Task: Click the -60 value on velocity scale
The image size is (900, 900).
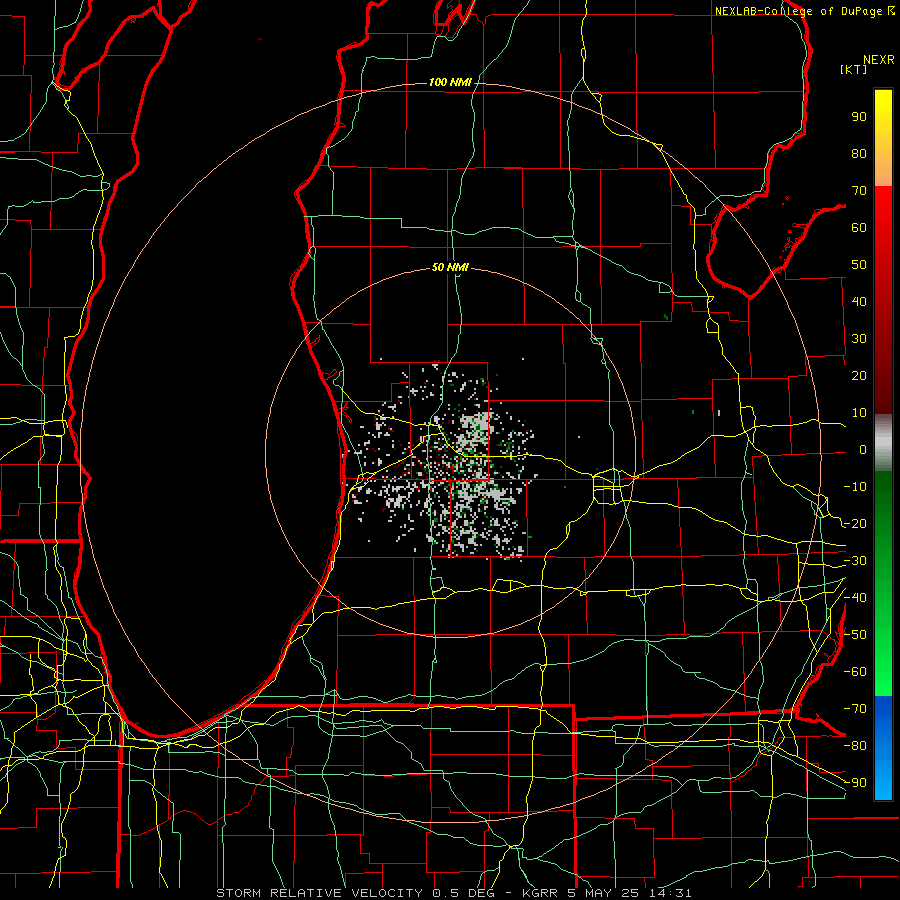Action: coord(855,672)
